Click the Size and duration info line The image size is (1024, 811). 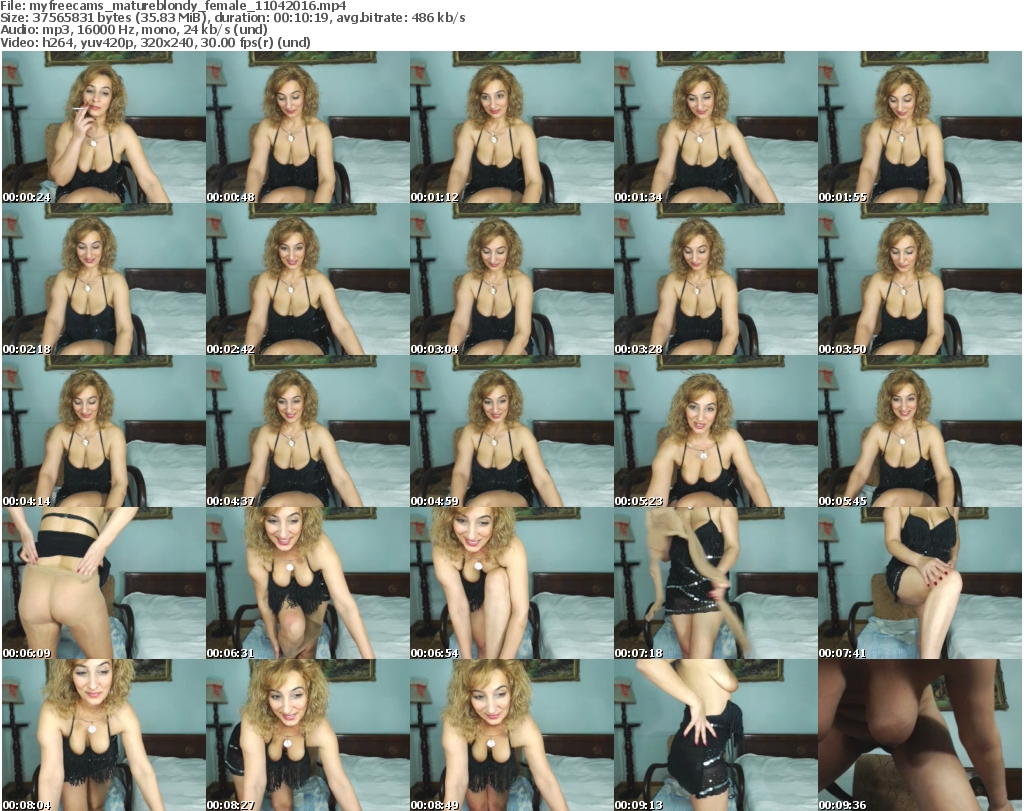233,18
